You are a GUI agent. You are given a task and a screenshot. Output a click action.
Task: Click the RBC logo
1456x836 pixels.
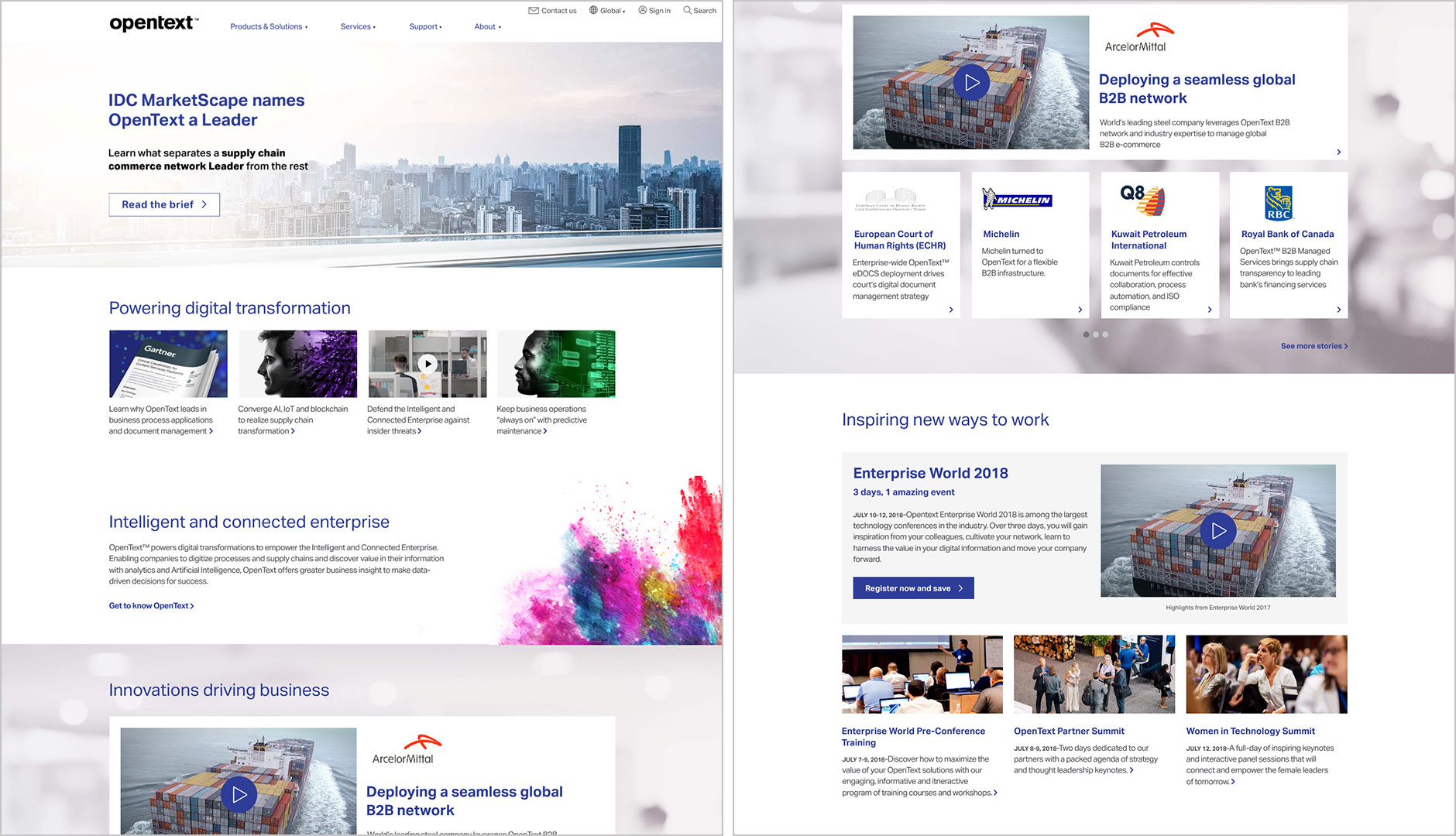(x=1279, y=203)
